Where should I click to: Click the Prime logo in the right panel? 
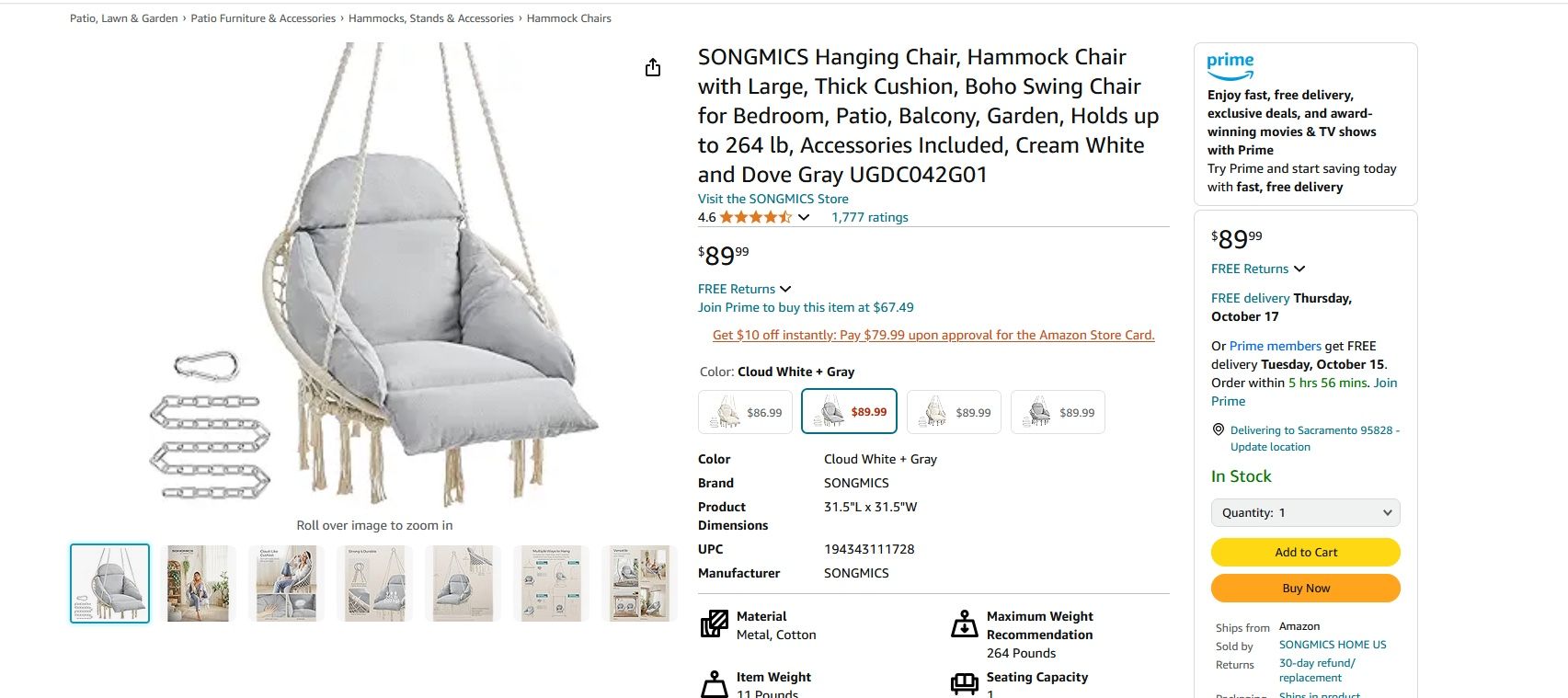1230,63
